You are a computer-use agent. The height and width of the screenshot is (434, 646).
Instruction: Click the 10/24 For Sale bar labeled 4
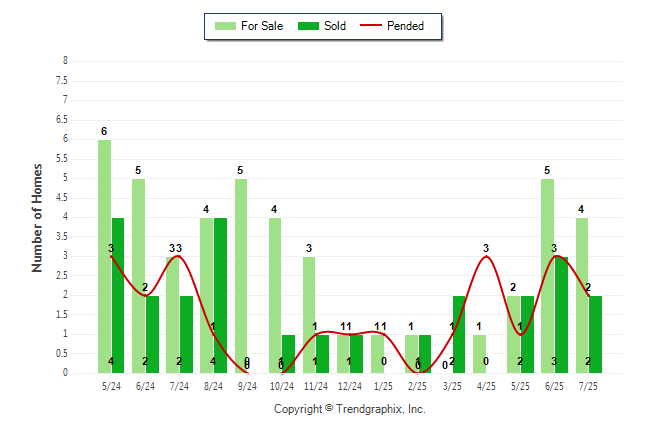click(275, 296)
